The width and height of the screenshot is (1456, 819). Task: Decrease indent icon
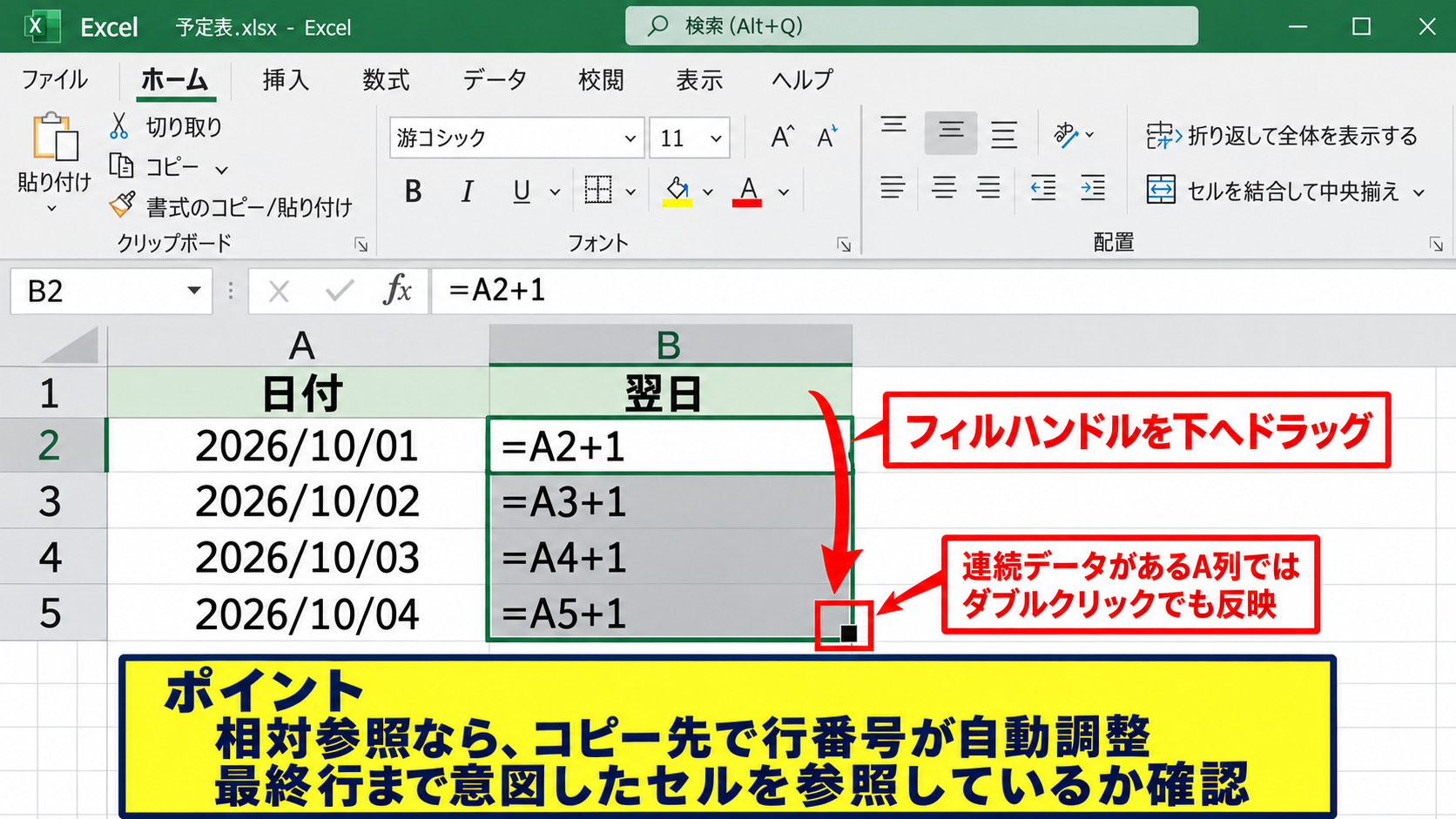click(1042, 187)
